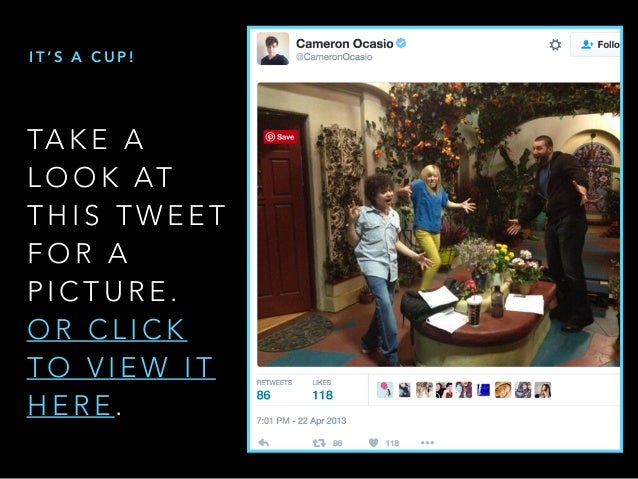Open the tweeted photo of the set
The height and width of the screenshot is (479, 638).
click(439, 225)
